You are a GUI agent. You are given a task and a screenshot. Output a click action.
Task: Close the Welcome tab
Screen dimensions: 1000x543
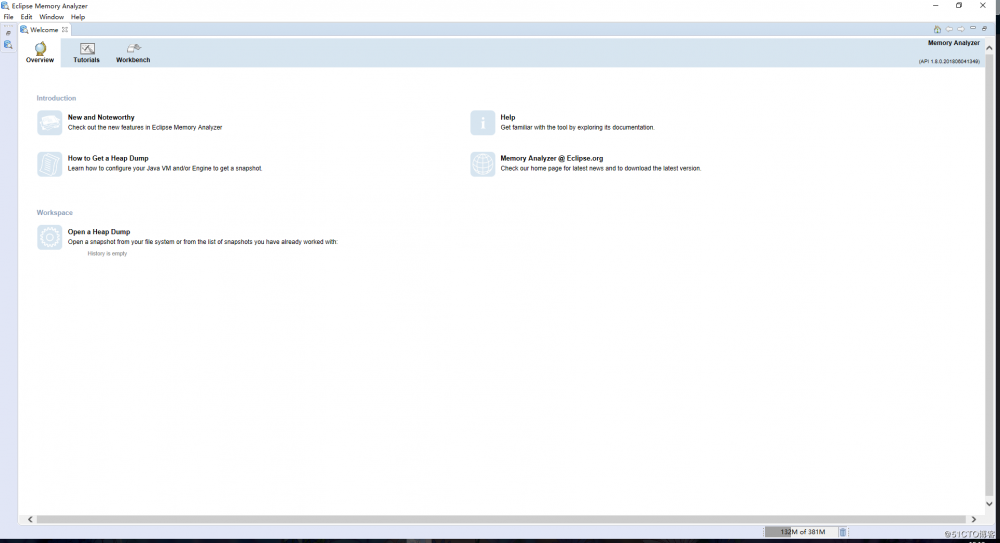coord(64,29)
